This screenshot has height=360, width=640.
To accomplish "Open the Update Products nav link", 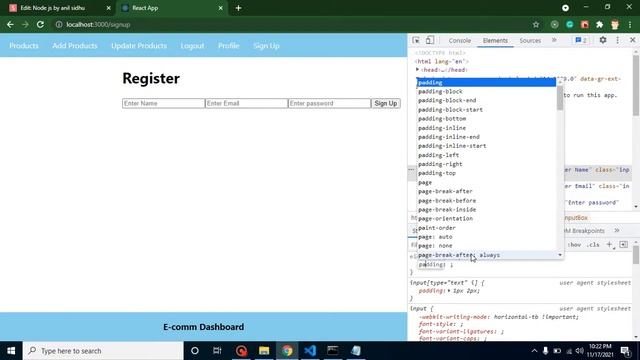I will click(139, 46).
